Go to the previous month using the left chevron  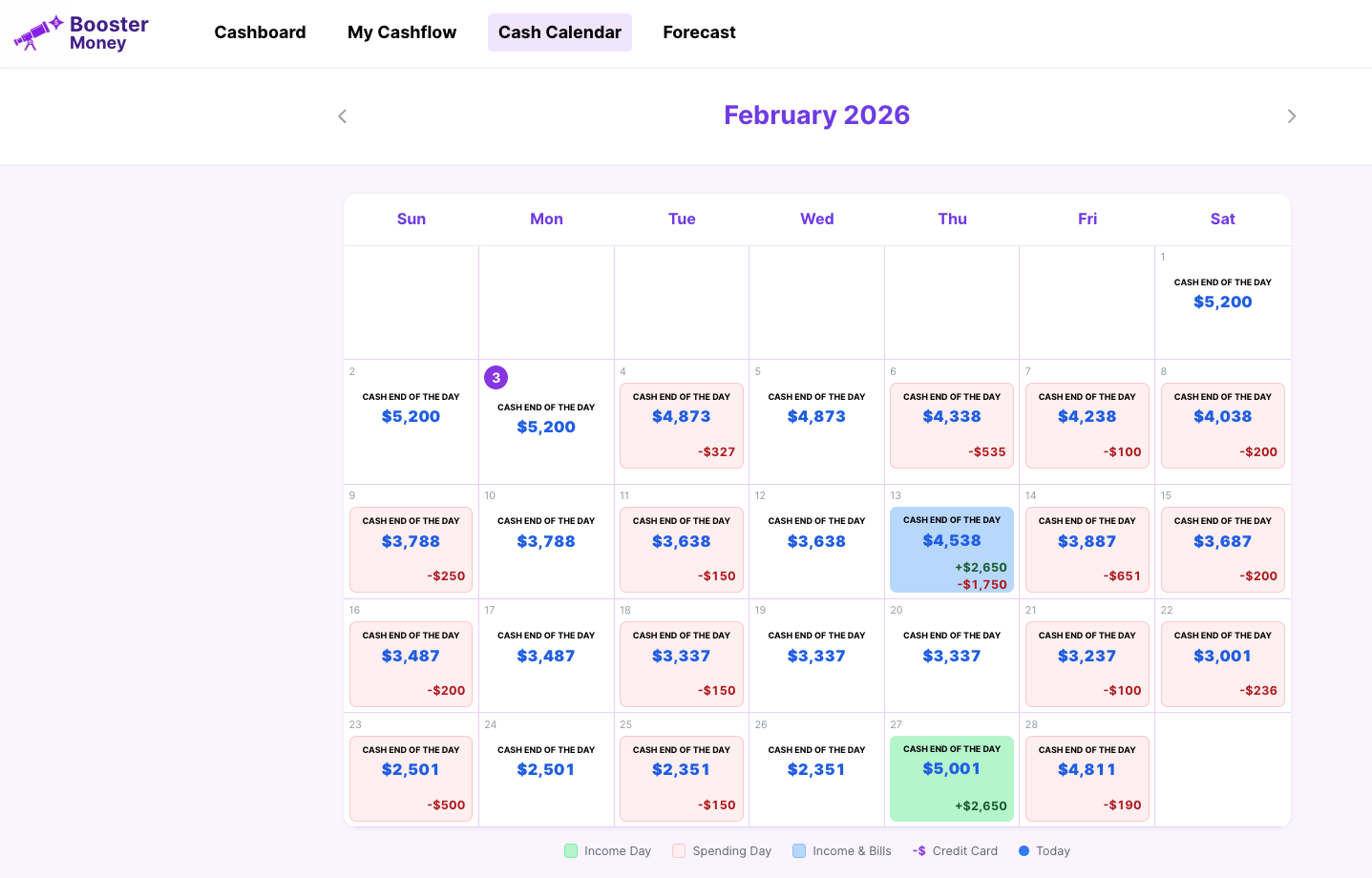[342, 115]
